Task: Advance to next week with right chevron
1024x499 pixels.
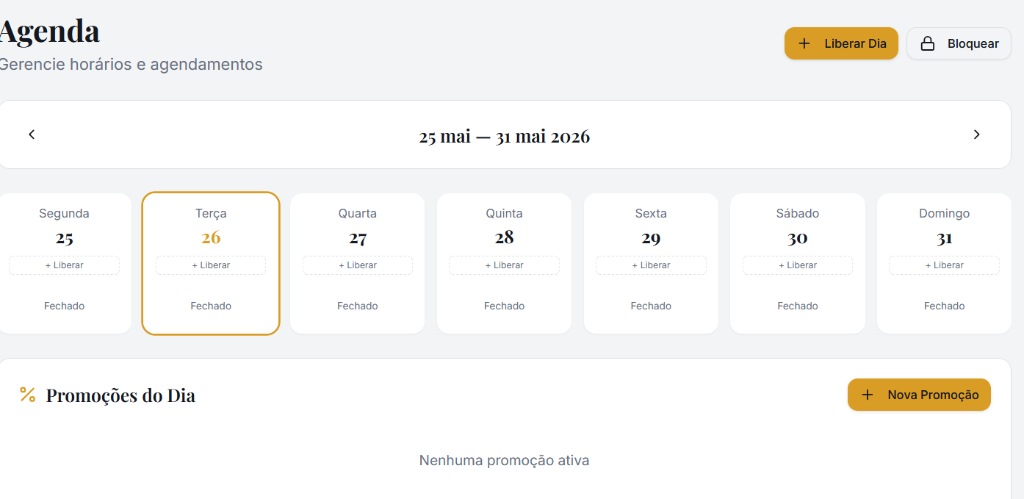Action: [x=977, y=135]
